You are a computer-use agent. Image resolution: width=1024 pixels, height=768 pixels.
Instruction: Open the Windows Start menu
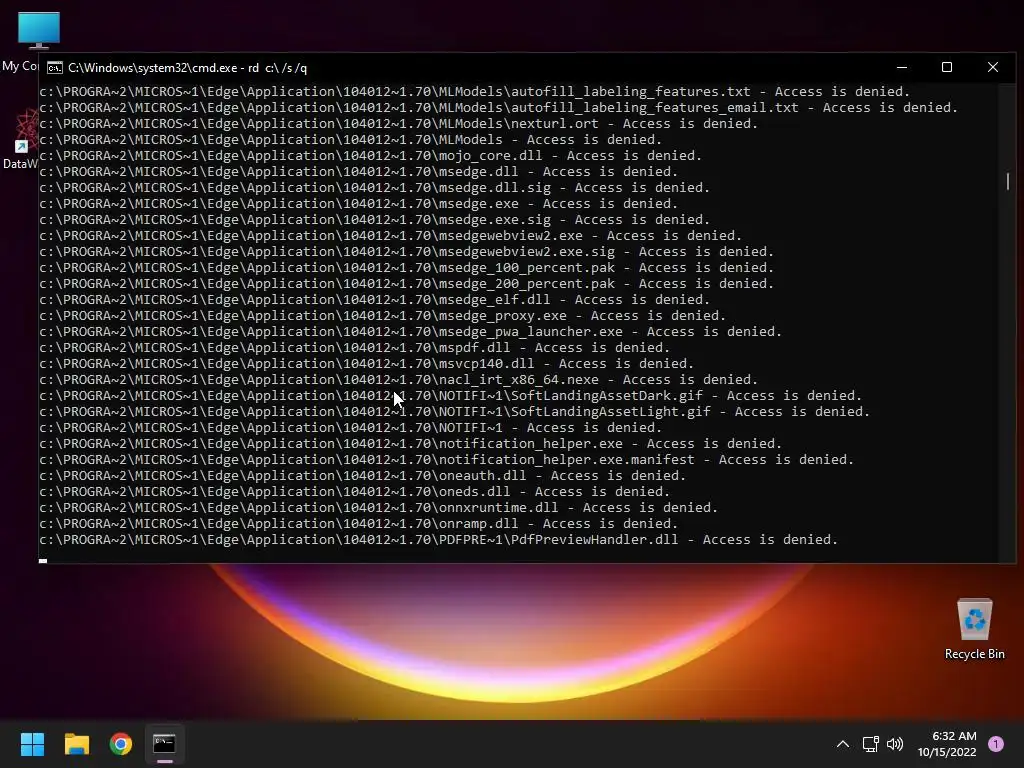point(32,744)
